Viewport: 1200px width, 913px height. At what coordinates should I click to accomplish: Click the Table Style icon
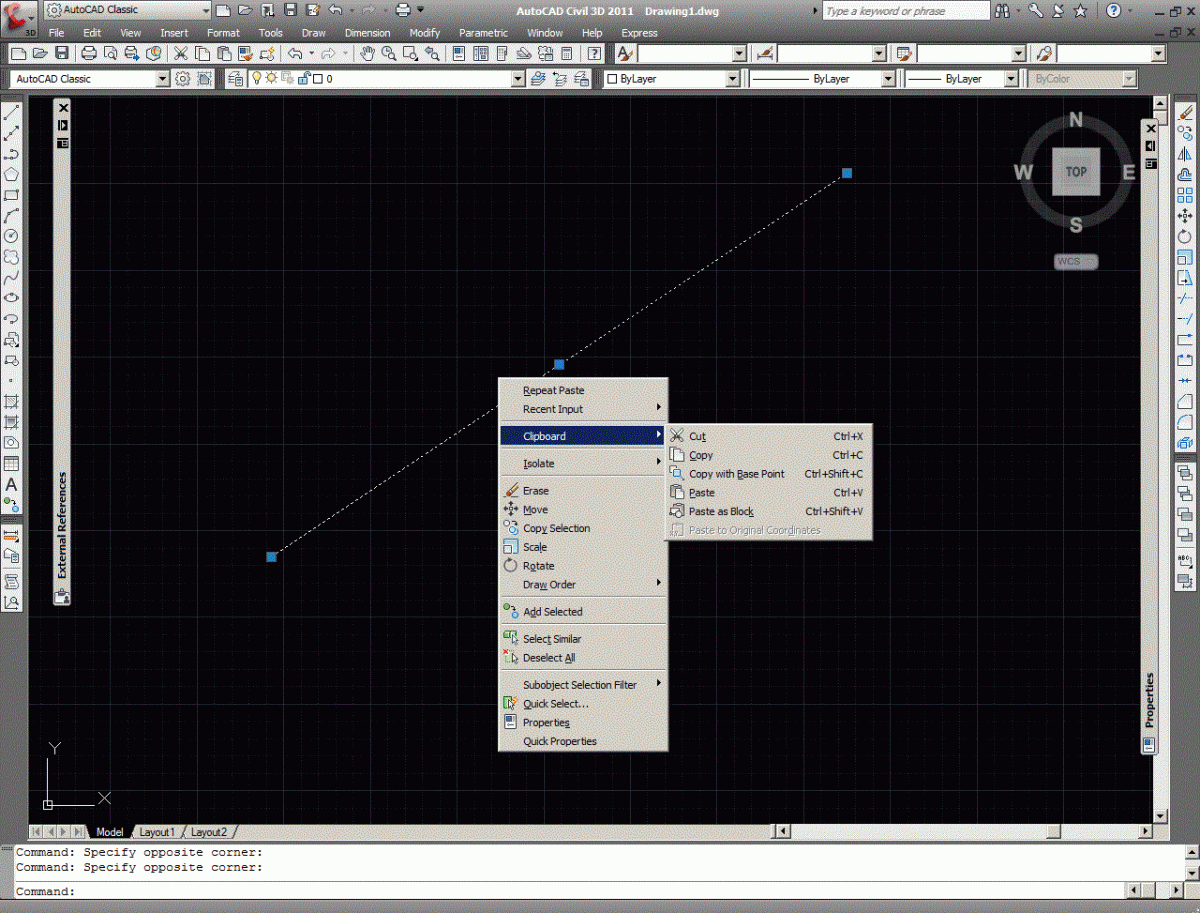pos(904,53)
